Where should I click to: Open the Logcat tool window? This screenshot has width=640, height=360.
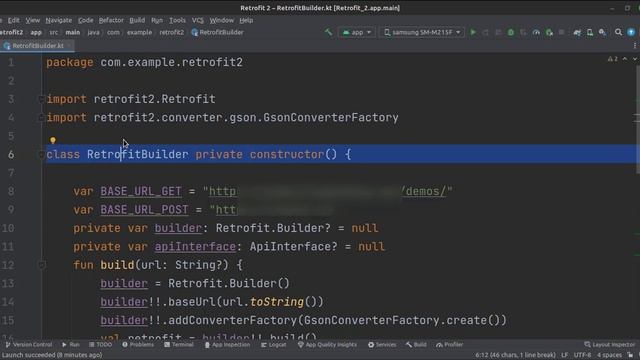[274, 345]
